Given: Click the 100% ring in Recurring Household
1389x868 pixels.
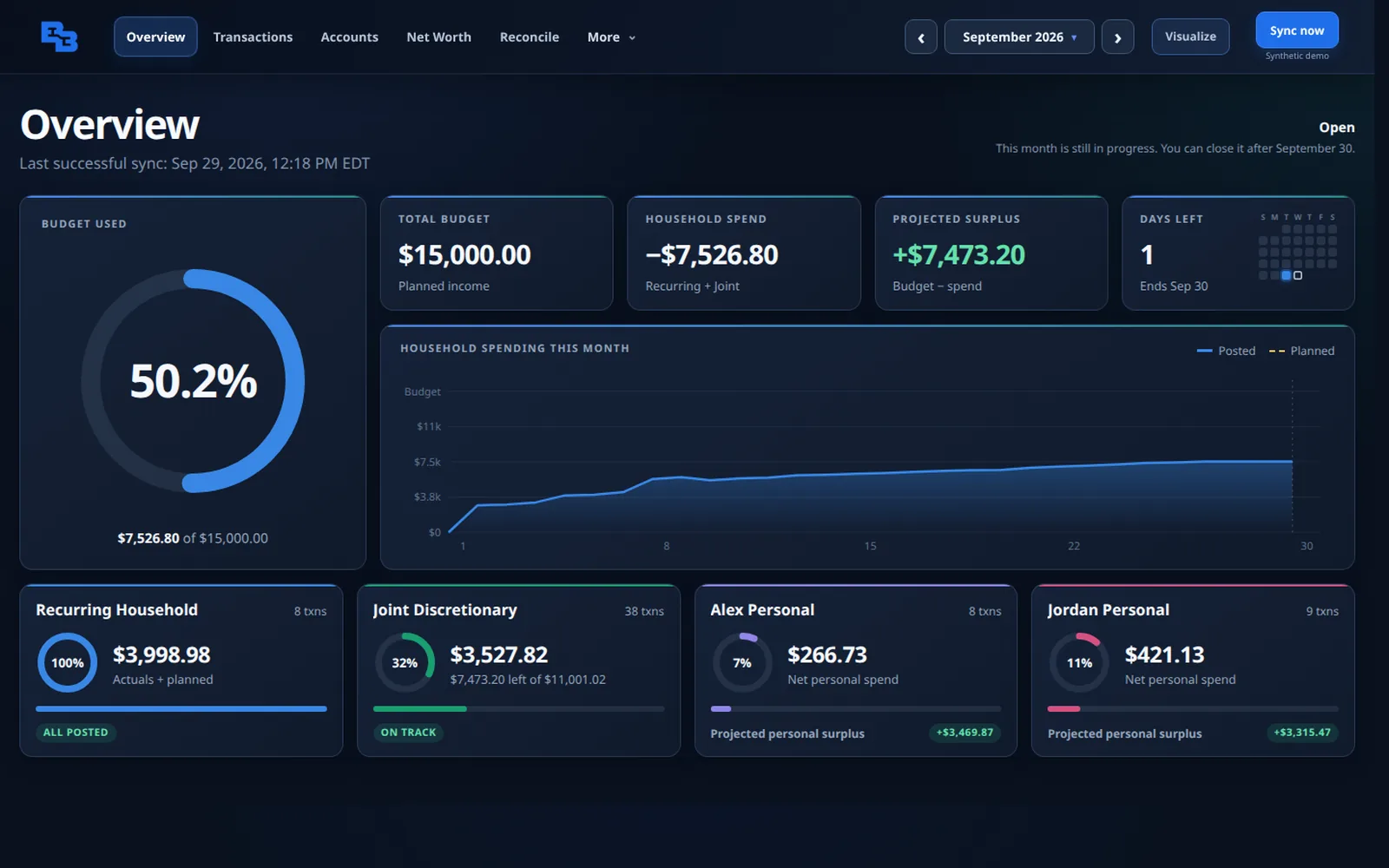Looking at the screenshot, I should pyautogui.click(x=67, y=662).
